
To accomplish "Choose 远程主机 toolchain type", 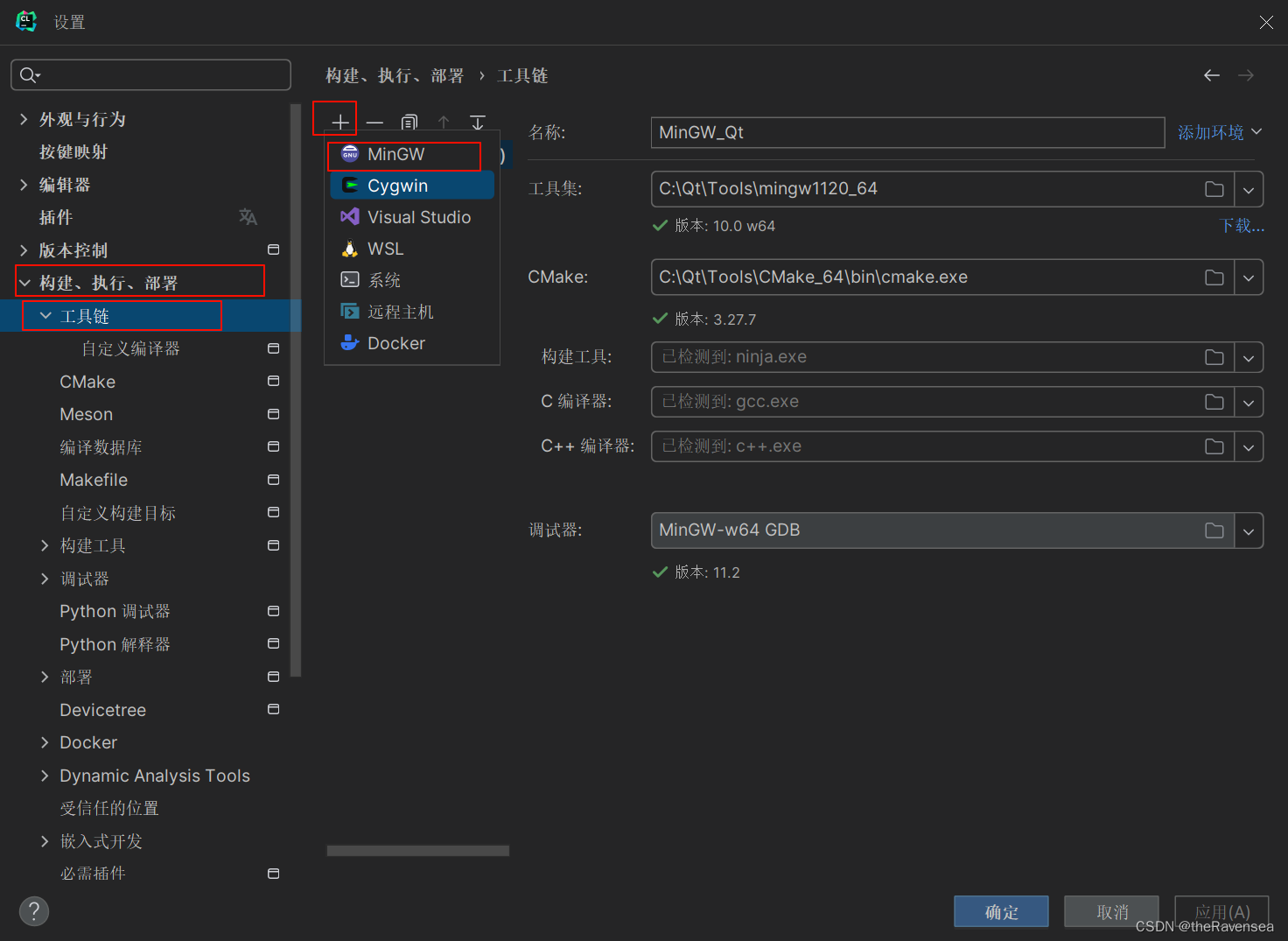I will coord(412,312).
